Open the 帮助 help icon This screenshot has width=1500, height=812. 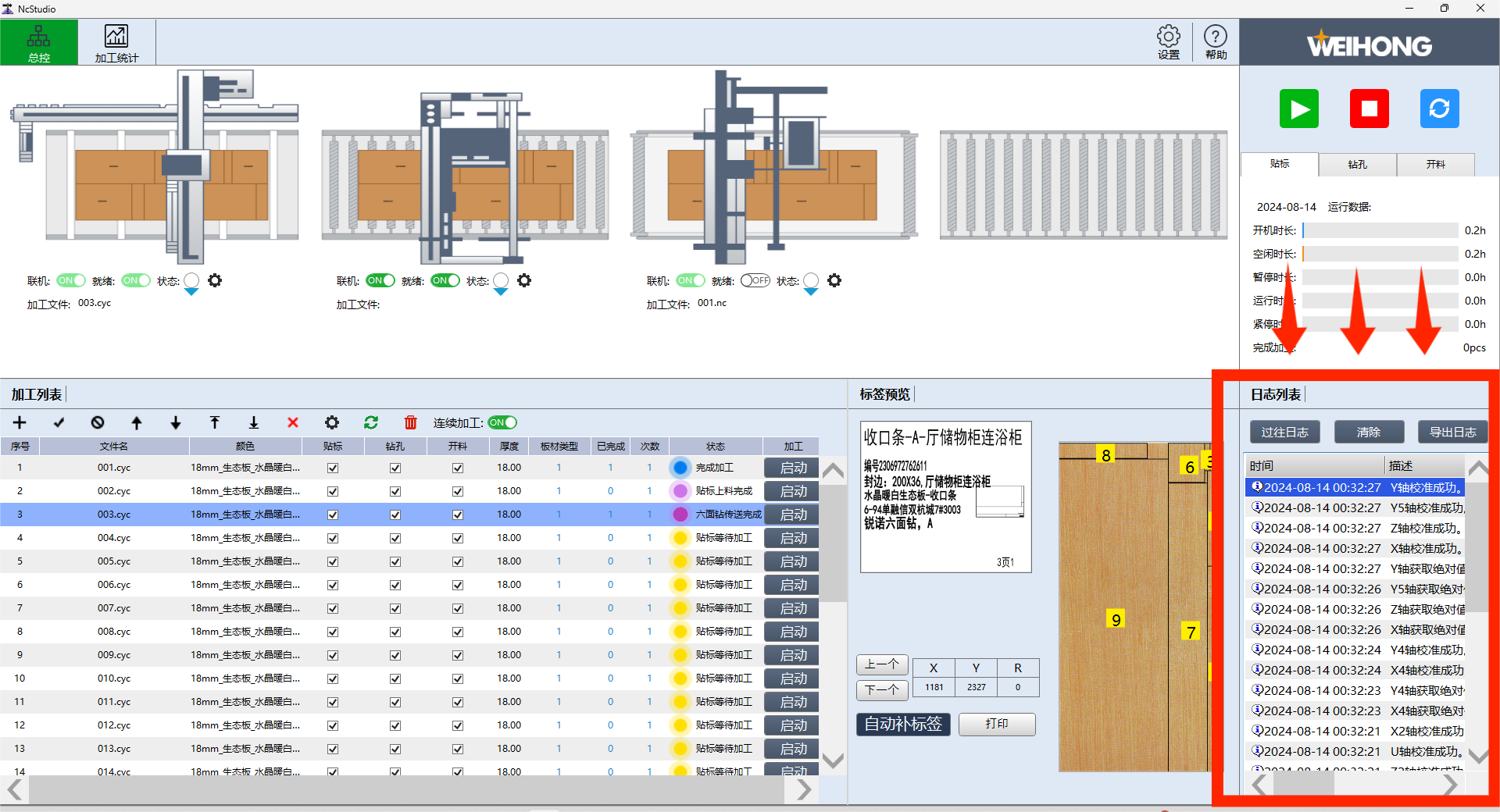(x=1215, y=42)
